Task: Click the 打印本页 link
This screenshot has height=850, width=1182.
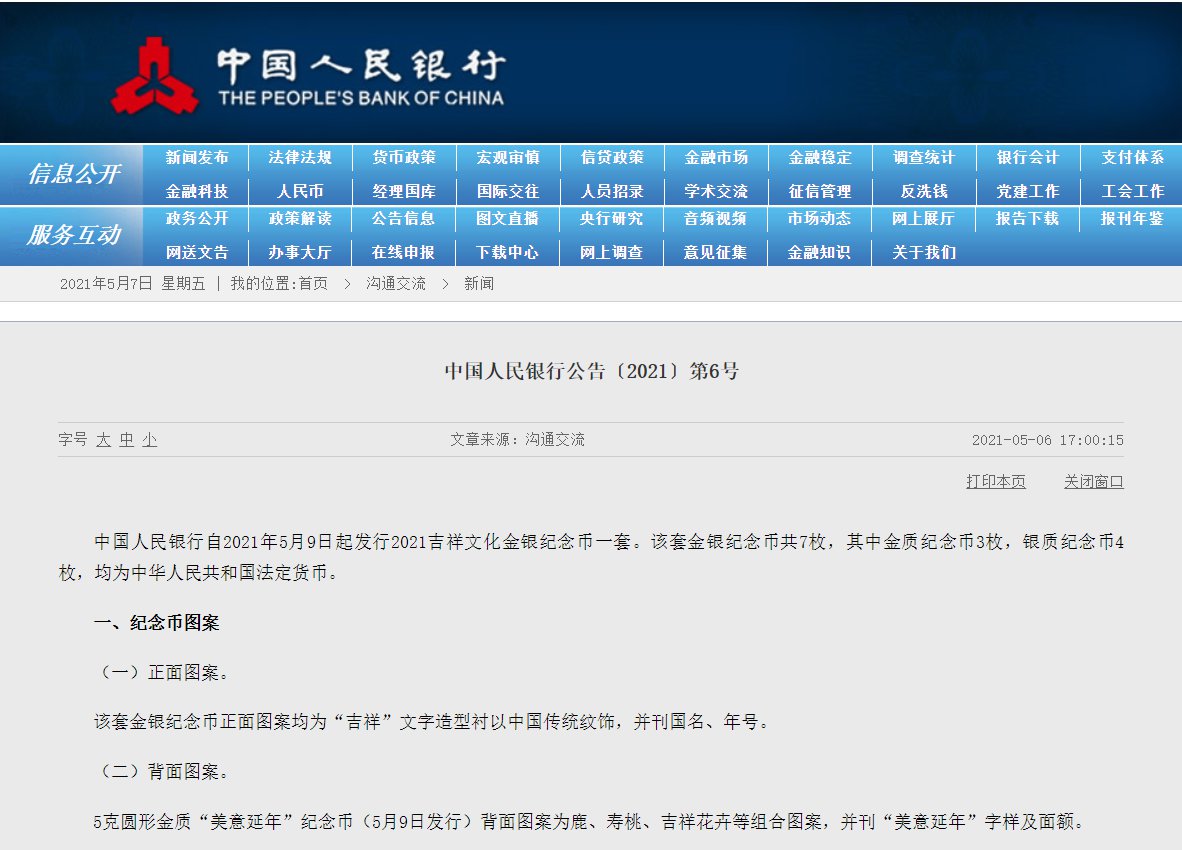Action: 995,481
